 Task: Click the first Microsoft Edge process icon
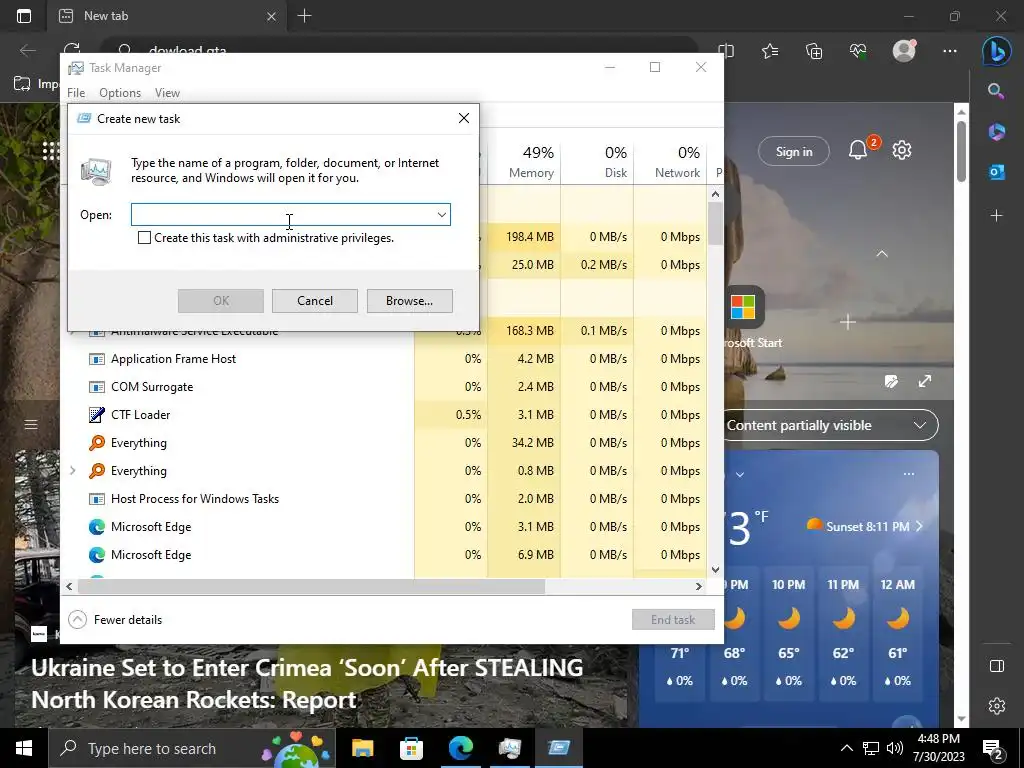(x=97, y=527)
